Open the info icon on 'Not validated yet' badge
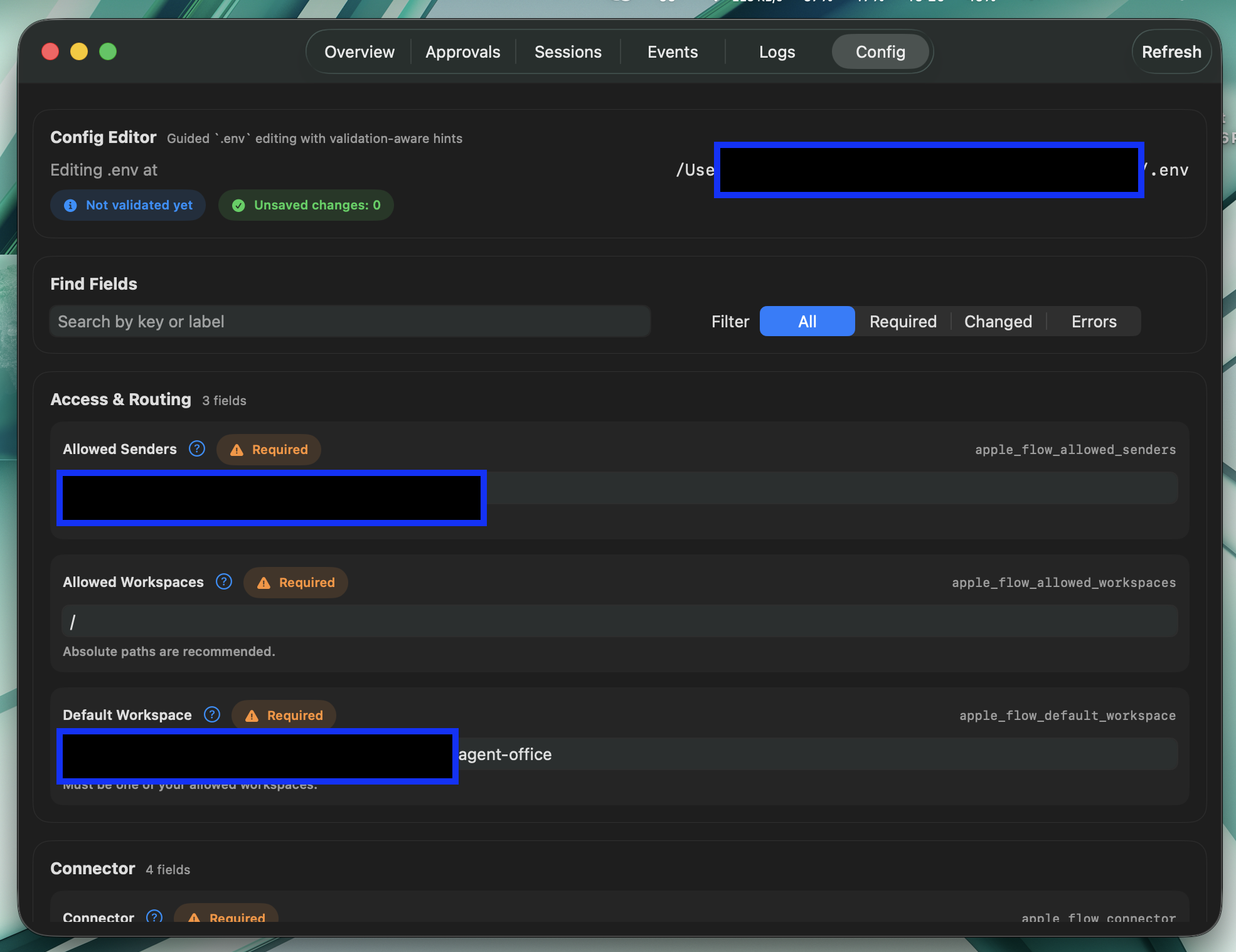 [x=70, y=205]
